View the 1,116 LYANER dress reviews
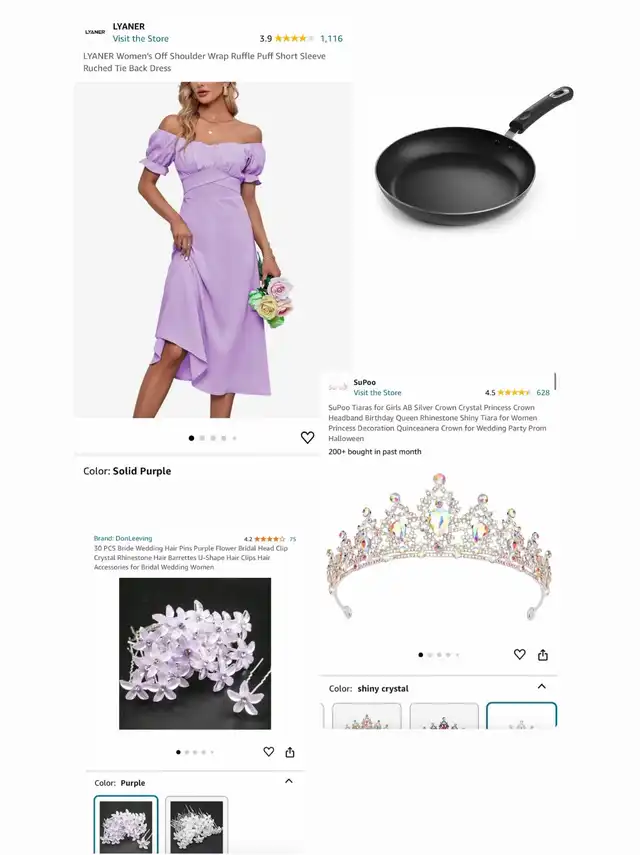 pos(331,38)
